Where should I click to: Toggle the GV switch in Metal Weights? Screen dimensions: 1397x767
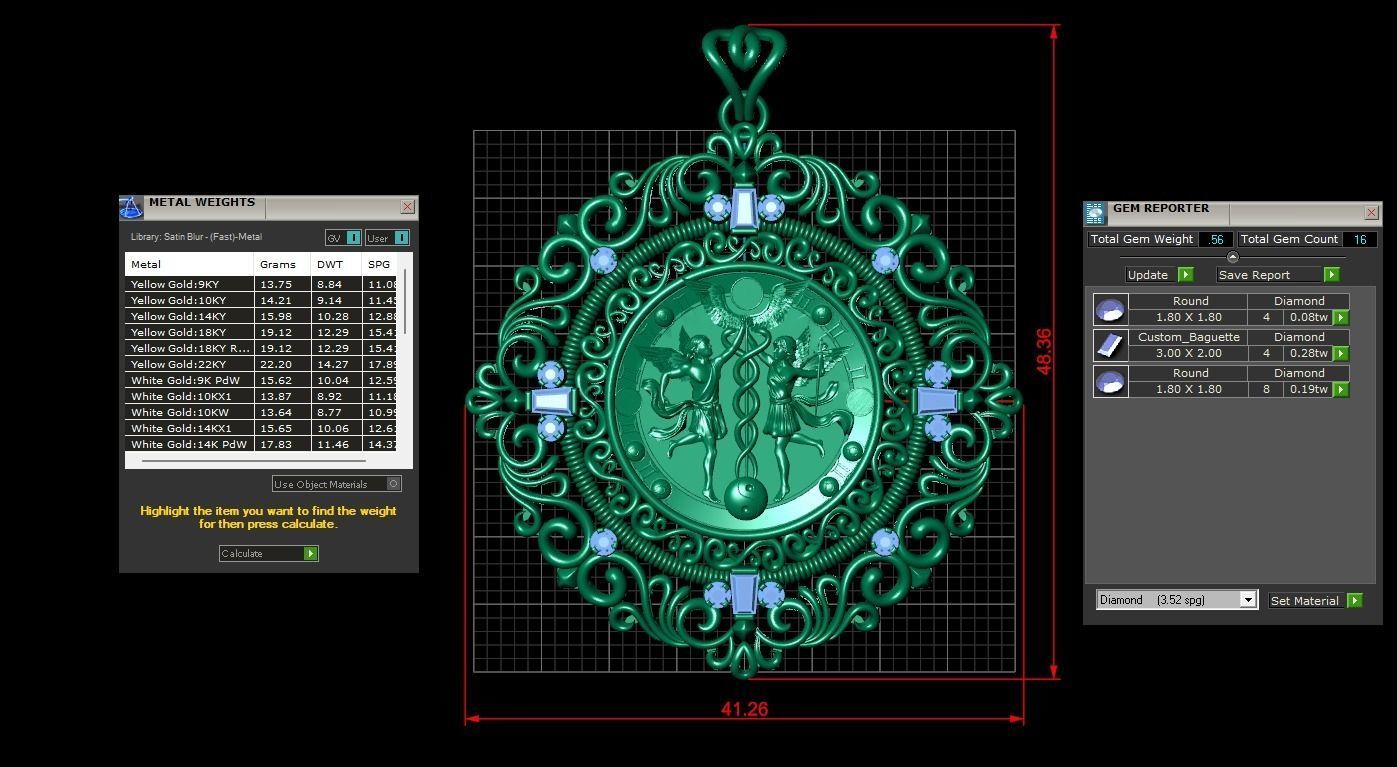point(343,237)
